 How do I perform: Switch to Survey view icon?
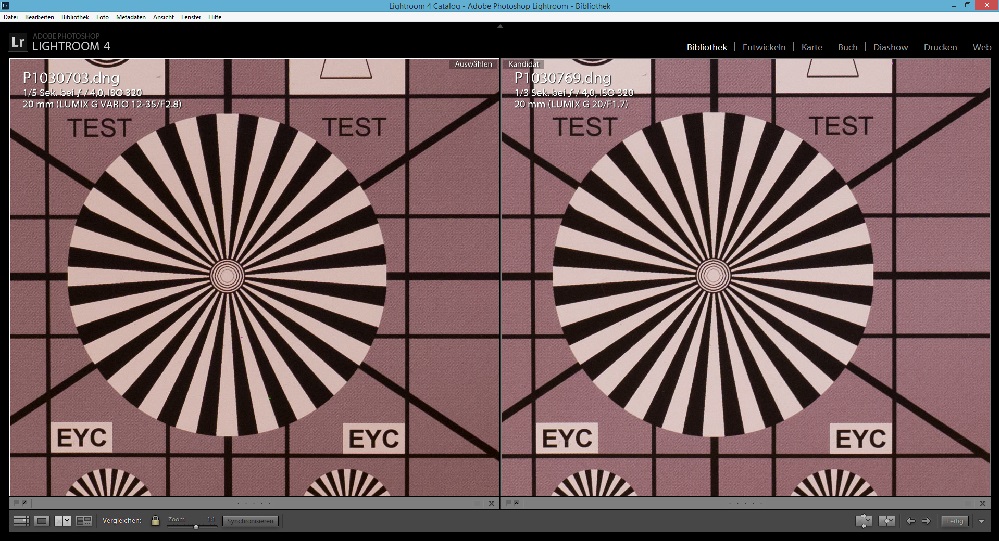coord(84,521)
